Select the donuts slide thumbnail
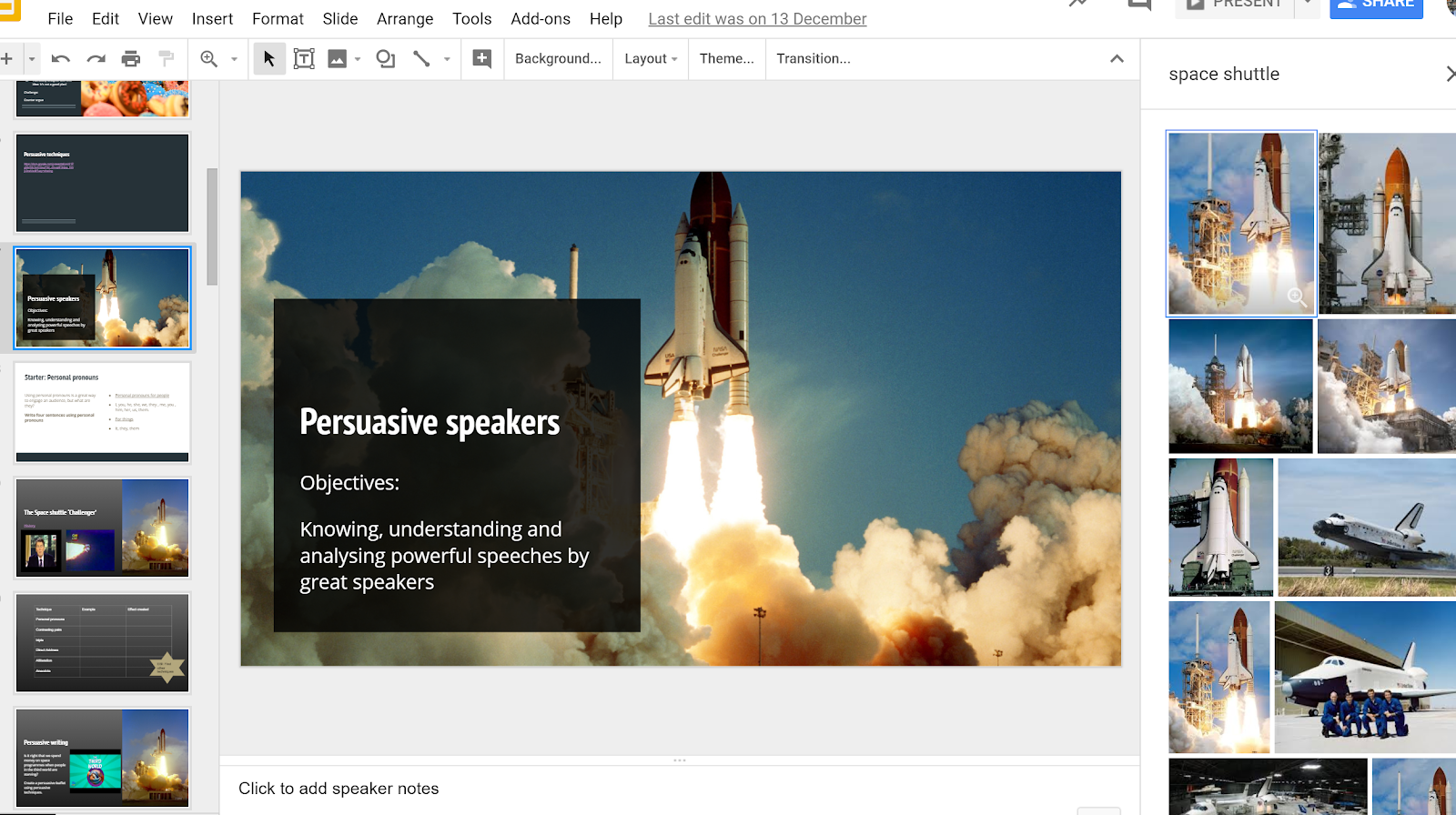 tap(102, 98)
